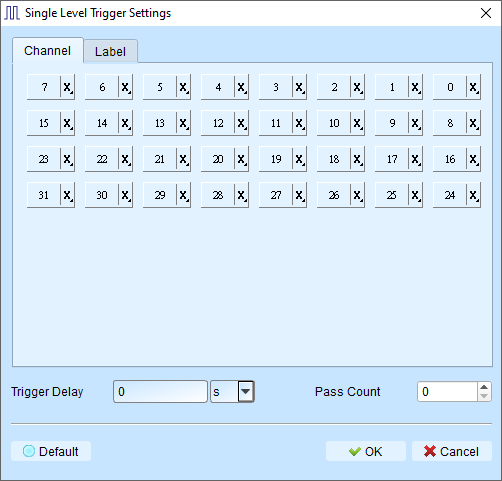This screenshot has height=481, width=502.
Task: Set trigger condition X for channel 8
Action: tap(473, 123)
